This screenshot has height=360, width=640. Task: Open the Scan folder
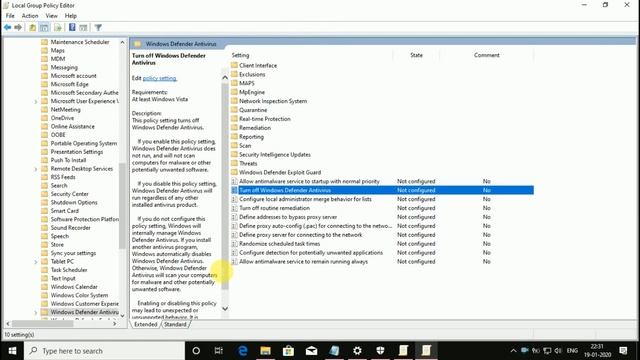click(241, 146)
